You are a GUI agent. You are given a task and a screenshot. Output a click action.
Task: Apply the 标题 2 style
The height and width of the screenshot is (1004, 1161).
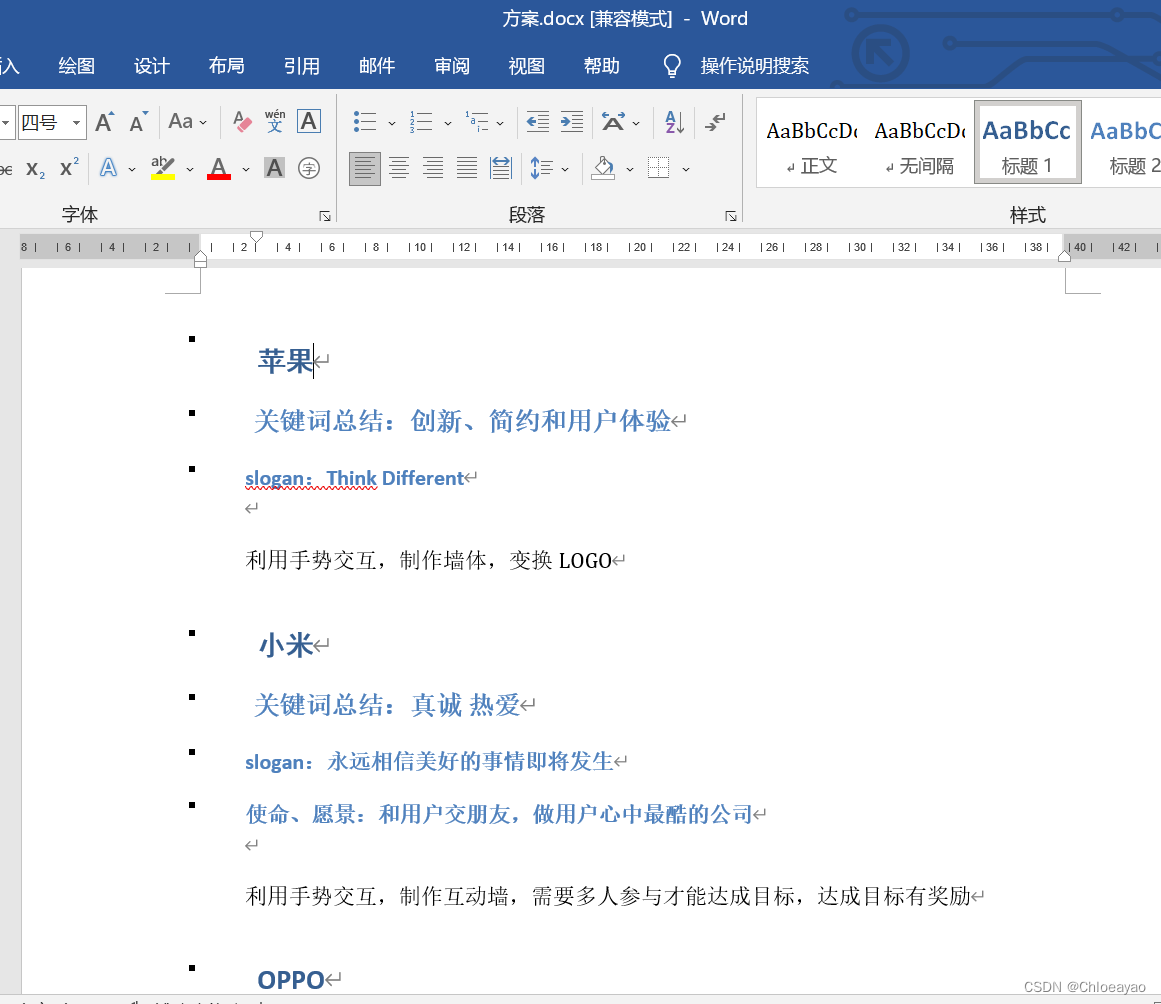(1125, 145)
